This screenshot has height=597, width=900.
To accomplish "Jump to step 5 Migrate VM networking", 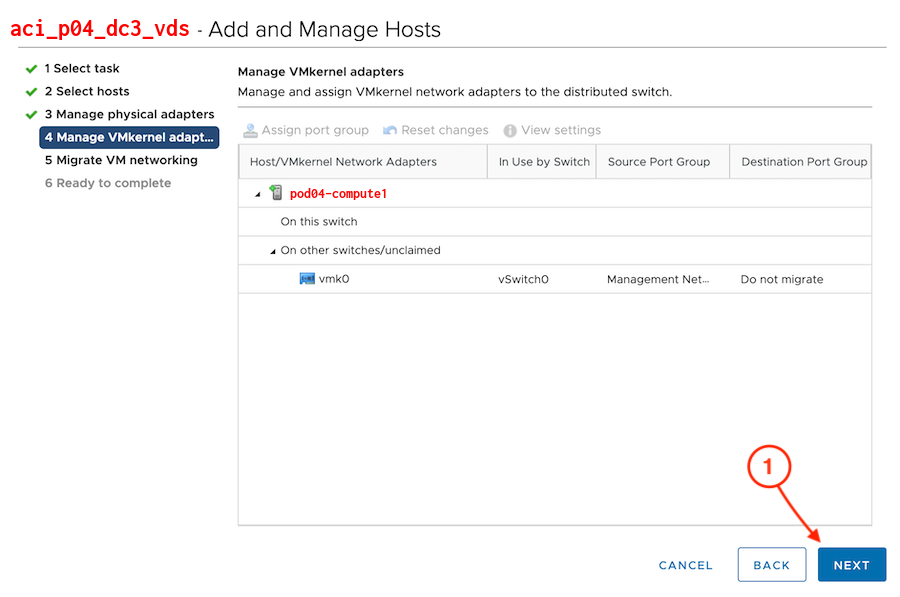I will pos(121,160).
